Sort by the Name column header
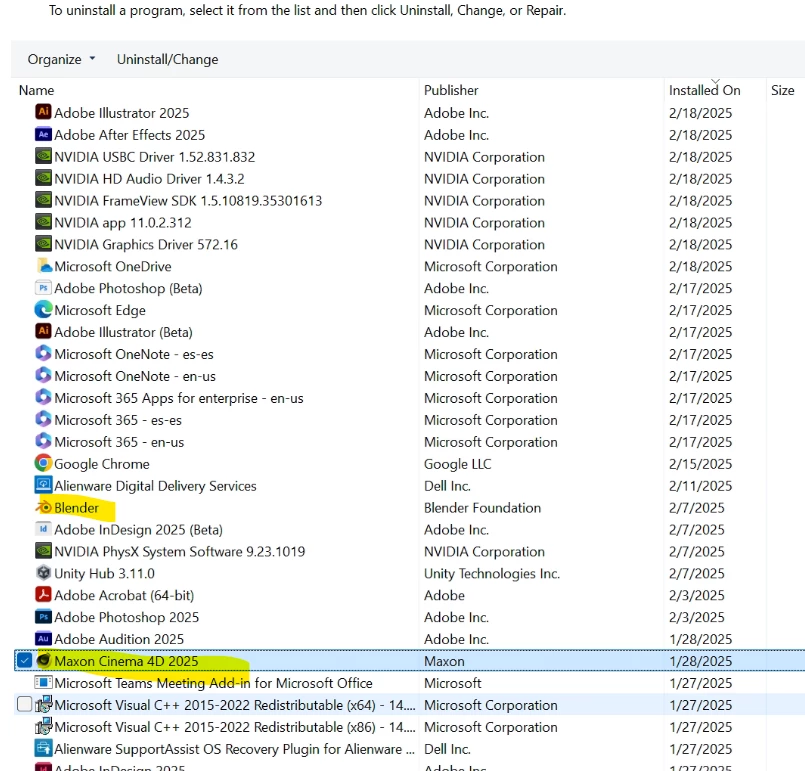 [x=36, y=90]
